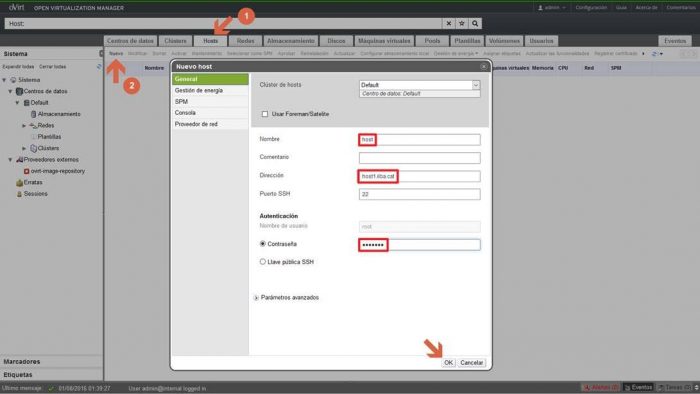Expand the Marcadores panel
Viewport: 700px width, 394px height.
click(x=51, y=361)
